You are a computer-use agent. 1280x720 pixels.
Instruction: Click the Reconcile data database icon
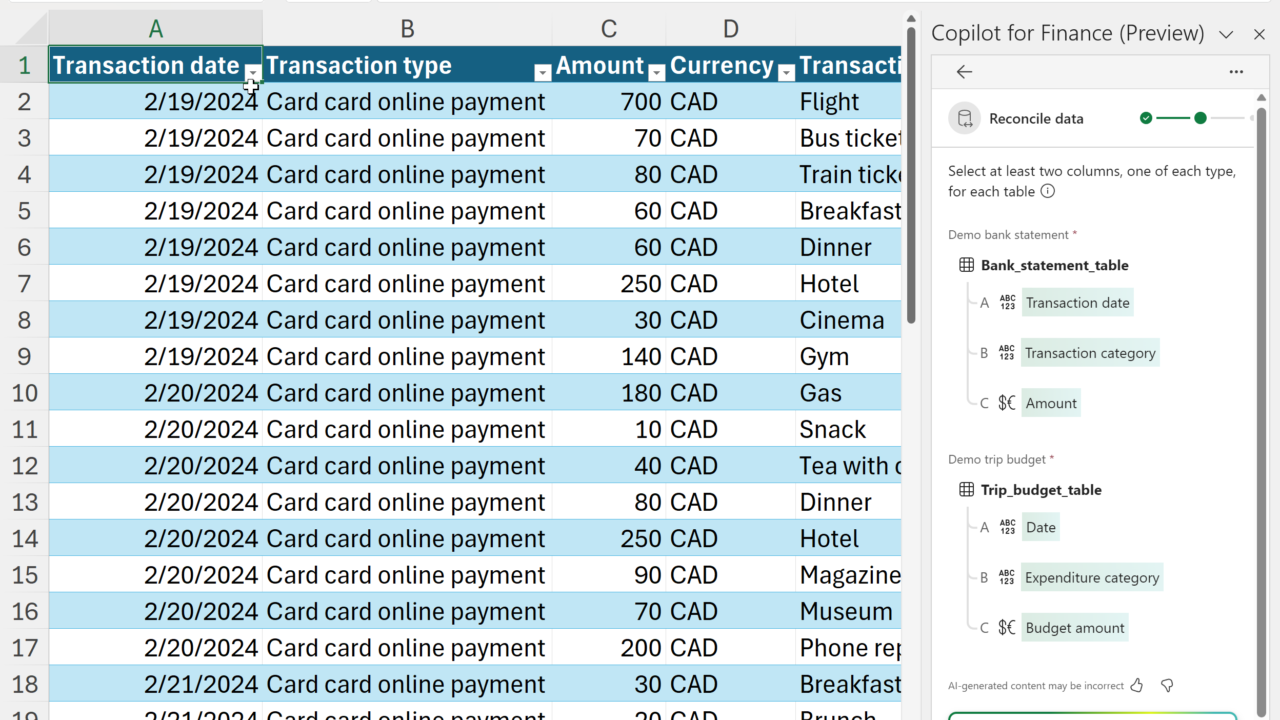(965, 118)
